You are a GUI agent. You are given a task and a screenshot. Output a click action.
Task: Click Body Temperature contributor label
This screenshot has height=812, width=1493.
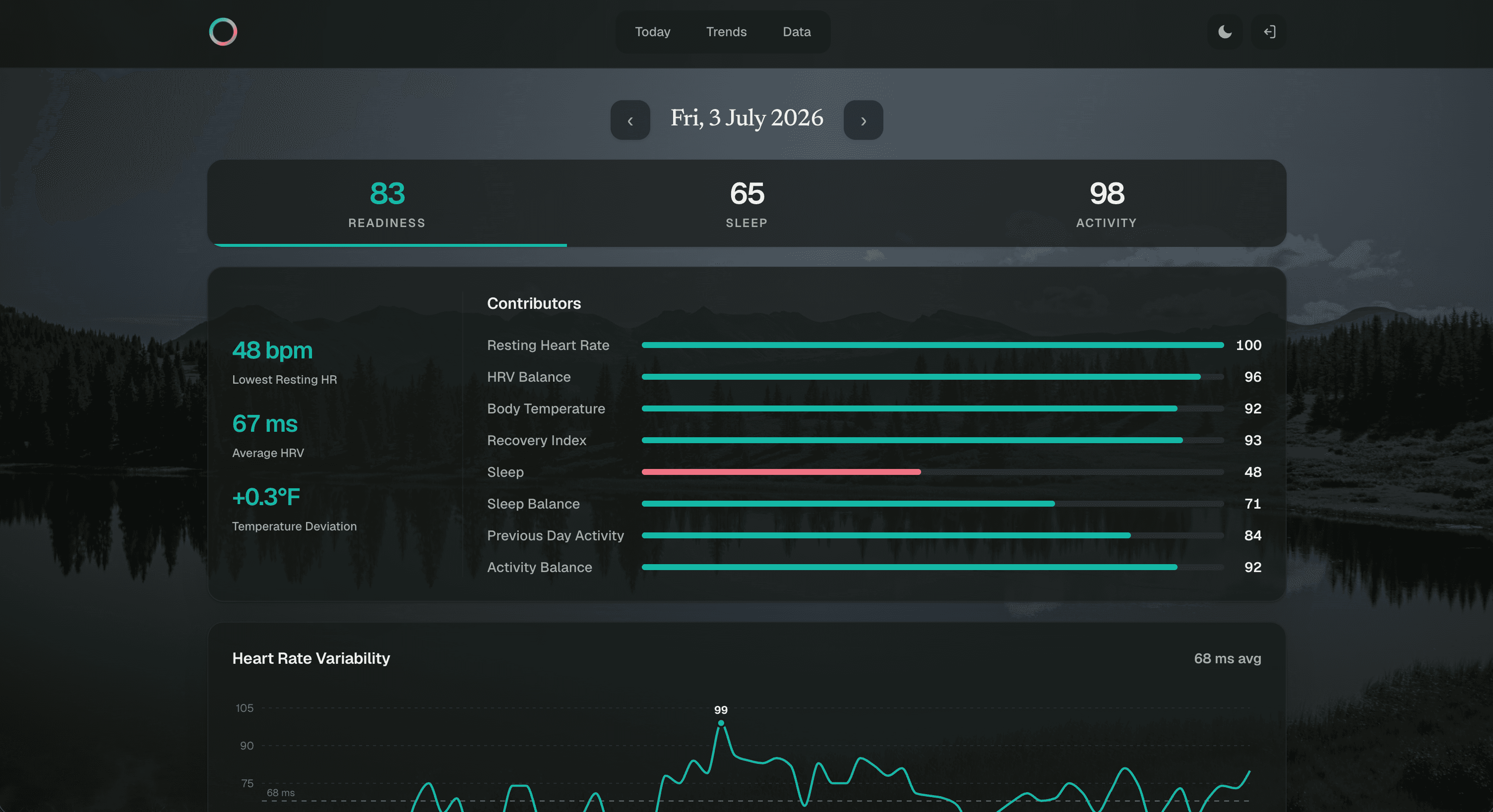(546, 409)
